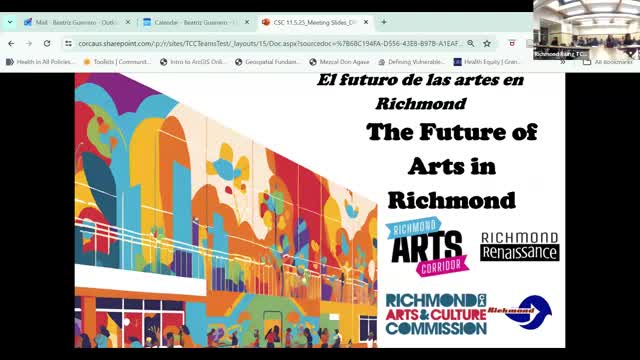Close the Calendar tab

pos(247,22)
